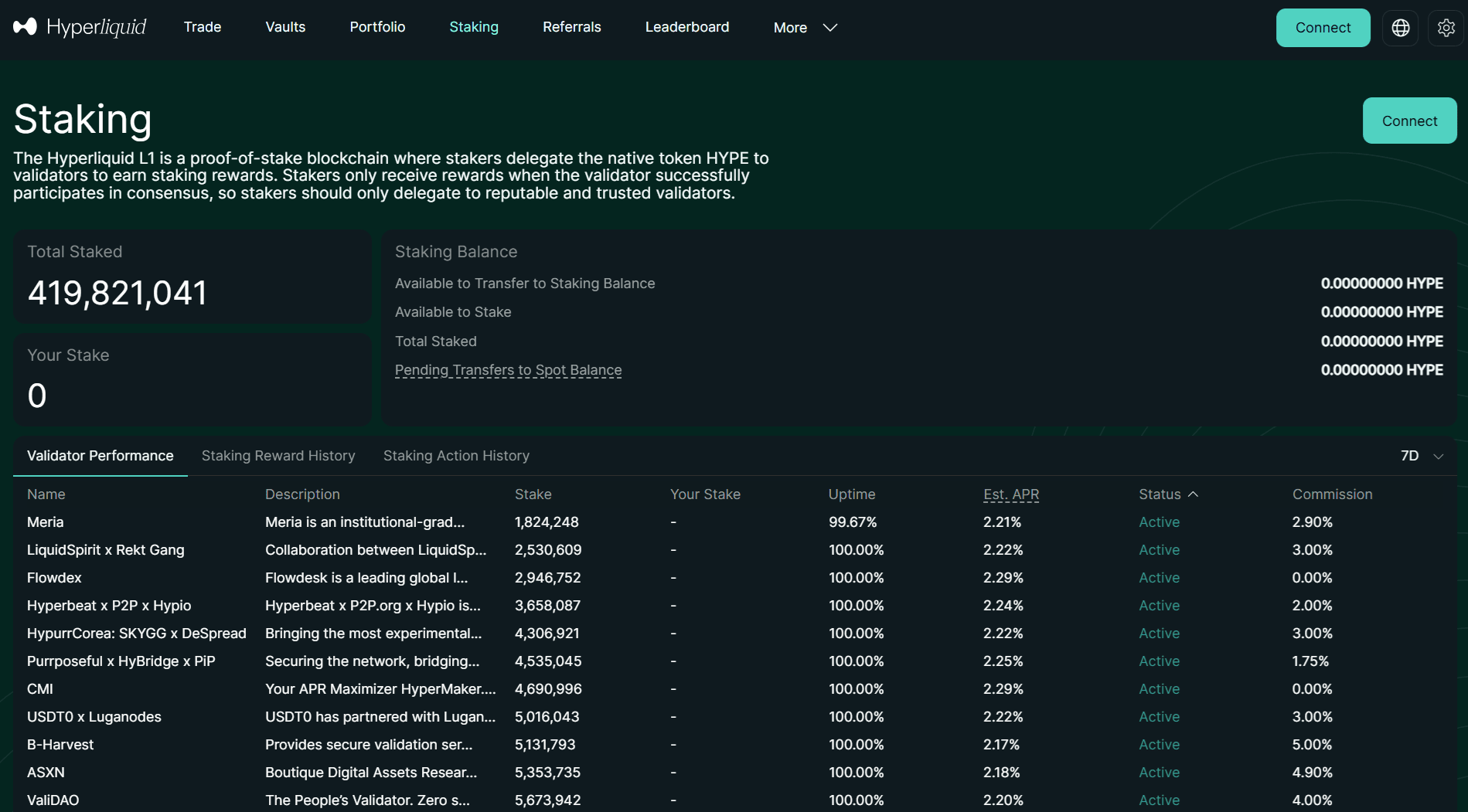Switch to the Staking Reward History tab
The width and height of the screenshot is (1468, 812).
pos(278,456)
